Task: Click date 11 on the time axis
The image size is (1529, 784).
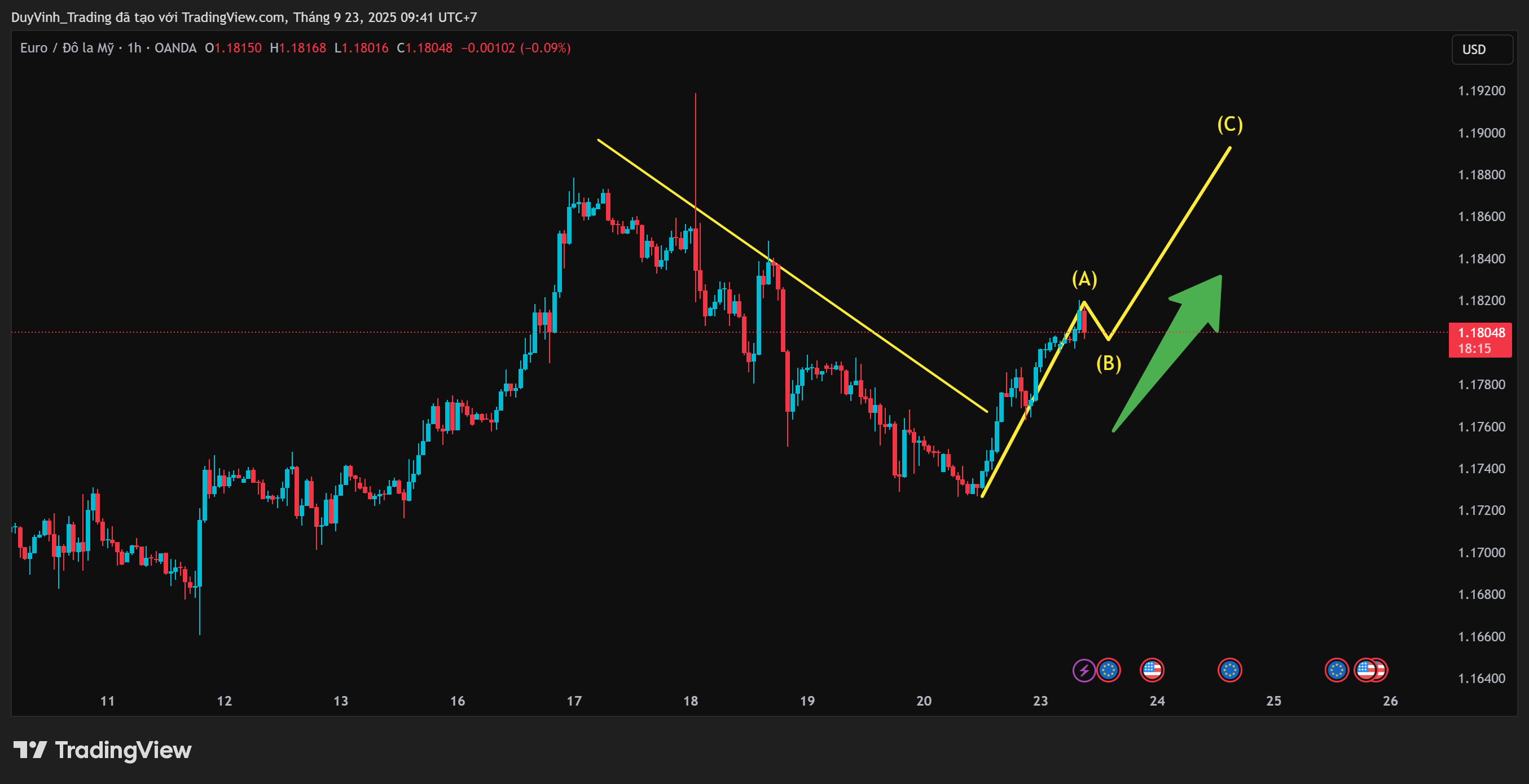Action: (x=107, y=701)
